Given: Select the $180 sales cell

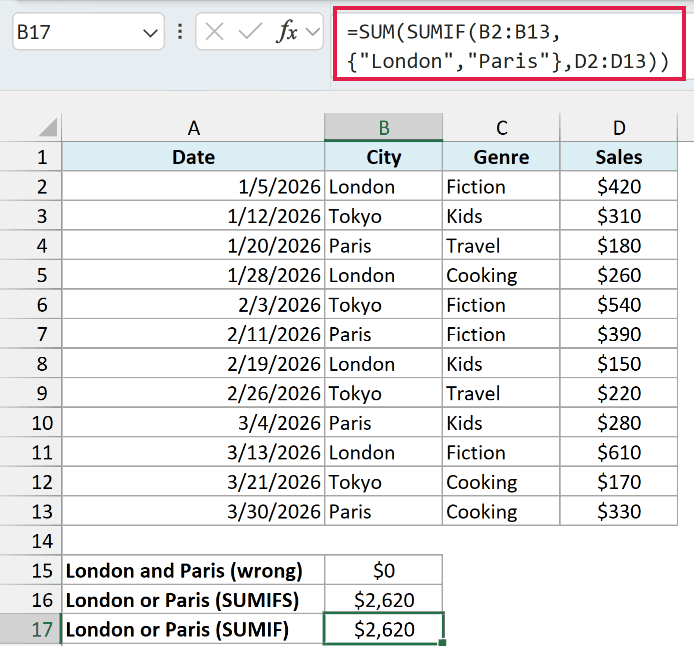Looking at the screenshot, I should click(619, 246).
